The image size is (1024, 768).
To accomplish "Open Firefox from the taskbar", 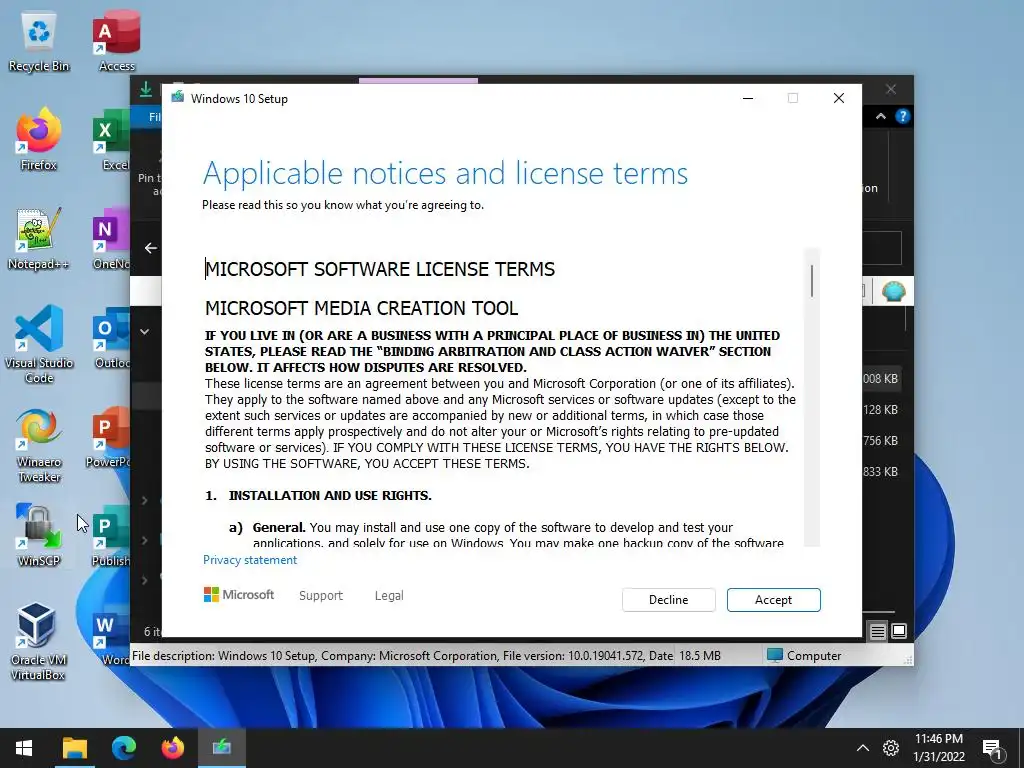I will [172, 748].
